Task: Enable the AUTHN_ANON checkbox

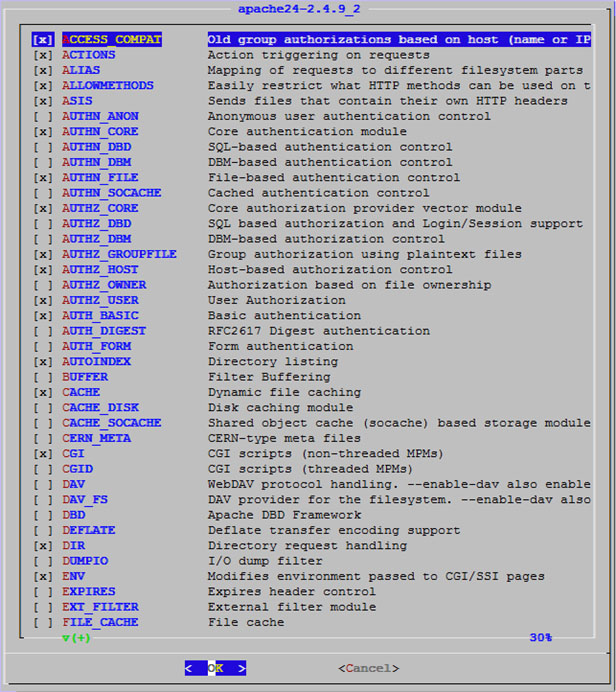Action: (43, 117)
